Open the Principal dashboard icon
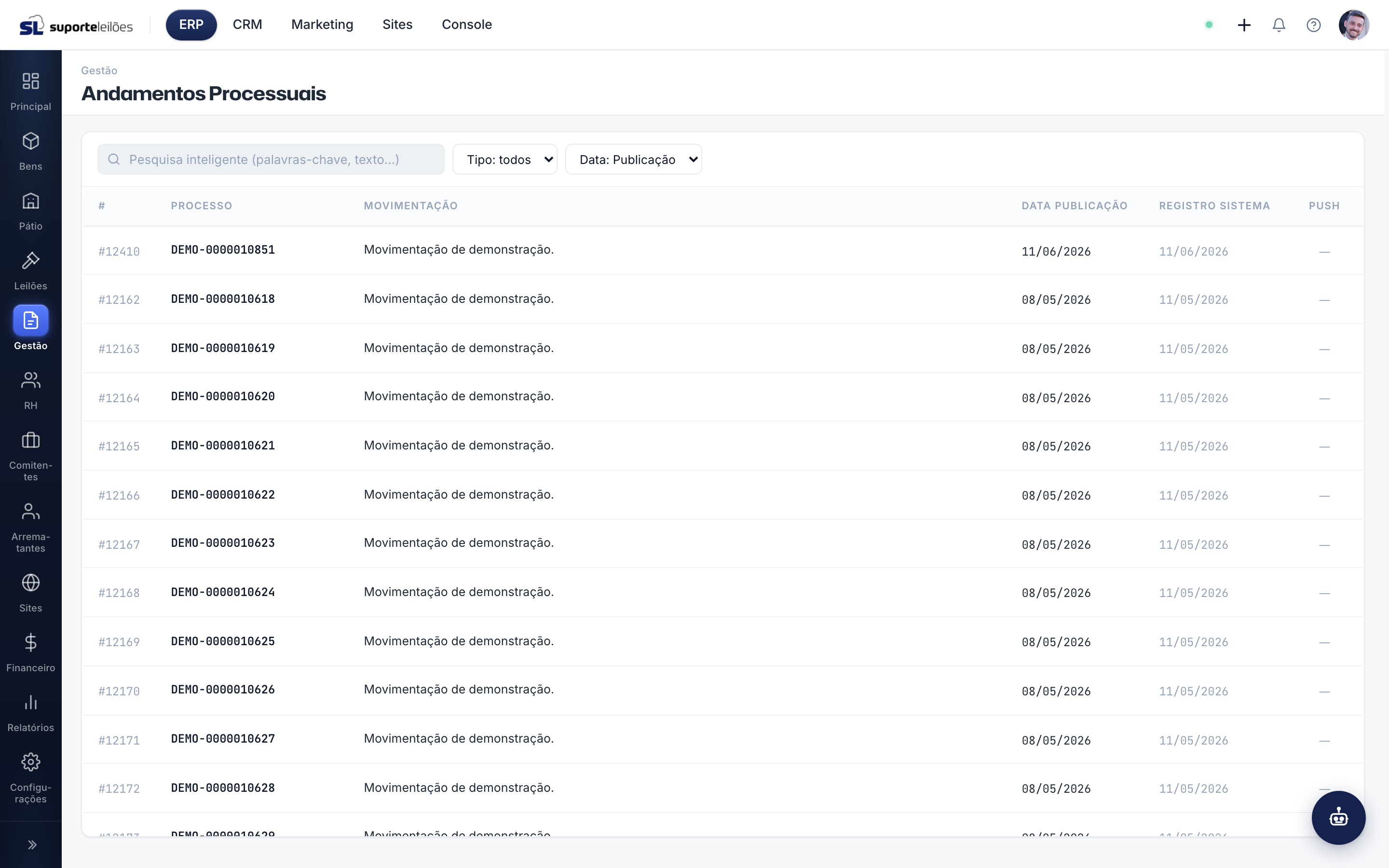 click(30, 81)
